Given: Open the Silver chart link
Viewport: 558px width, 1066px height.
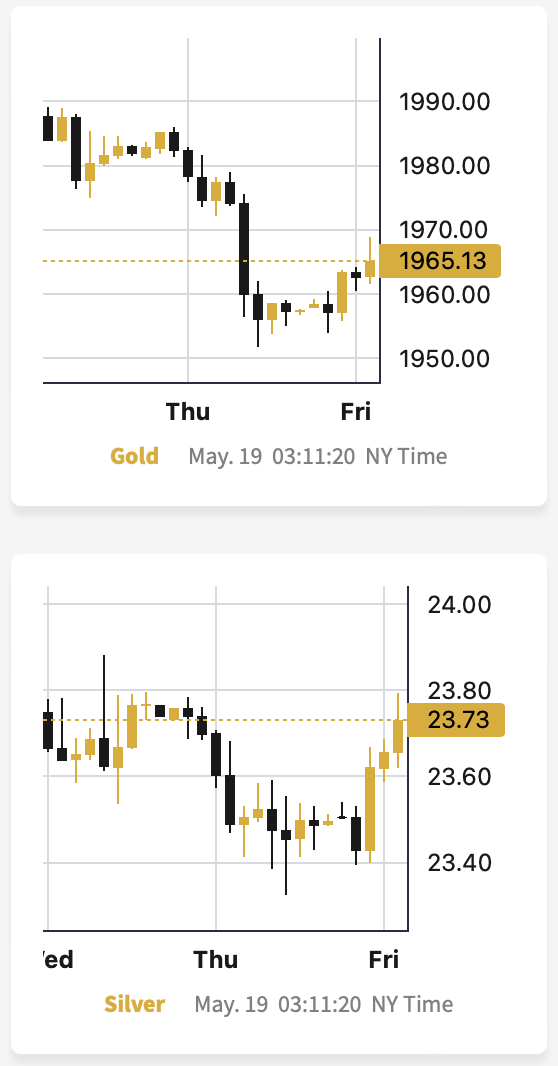Looking at the screenshot, I should (x=135, y=1003).
